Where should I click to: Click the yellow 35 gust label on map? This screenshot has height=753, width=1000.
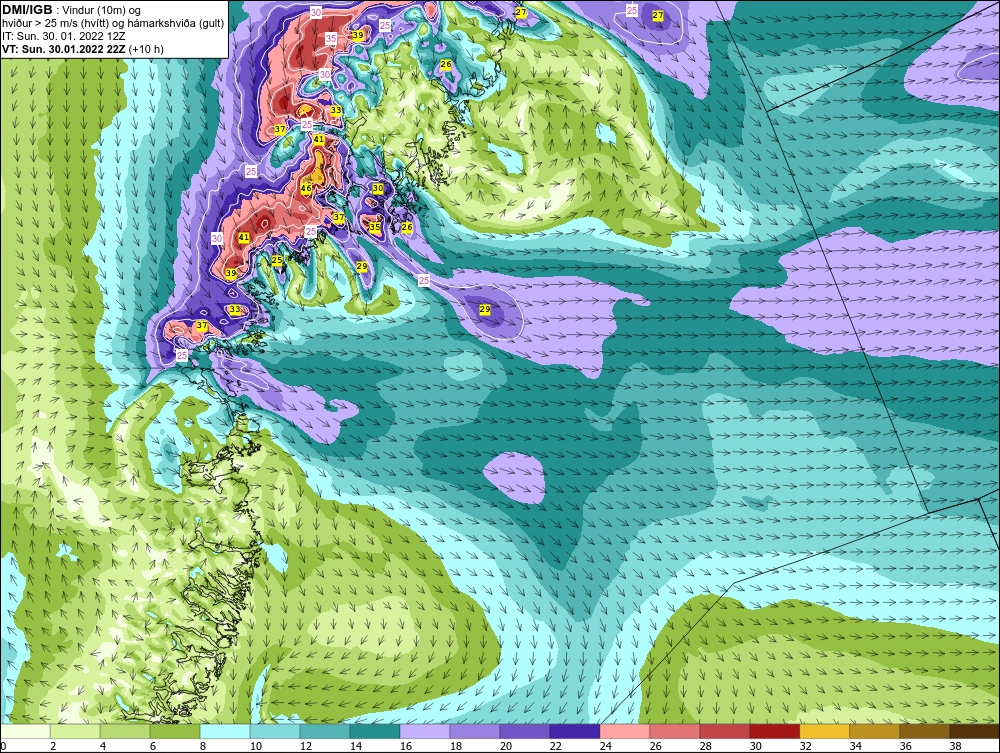point(374,226)
